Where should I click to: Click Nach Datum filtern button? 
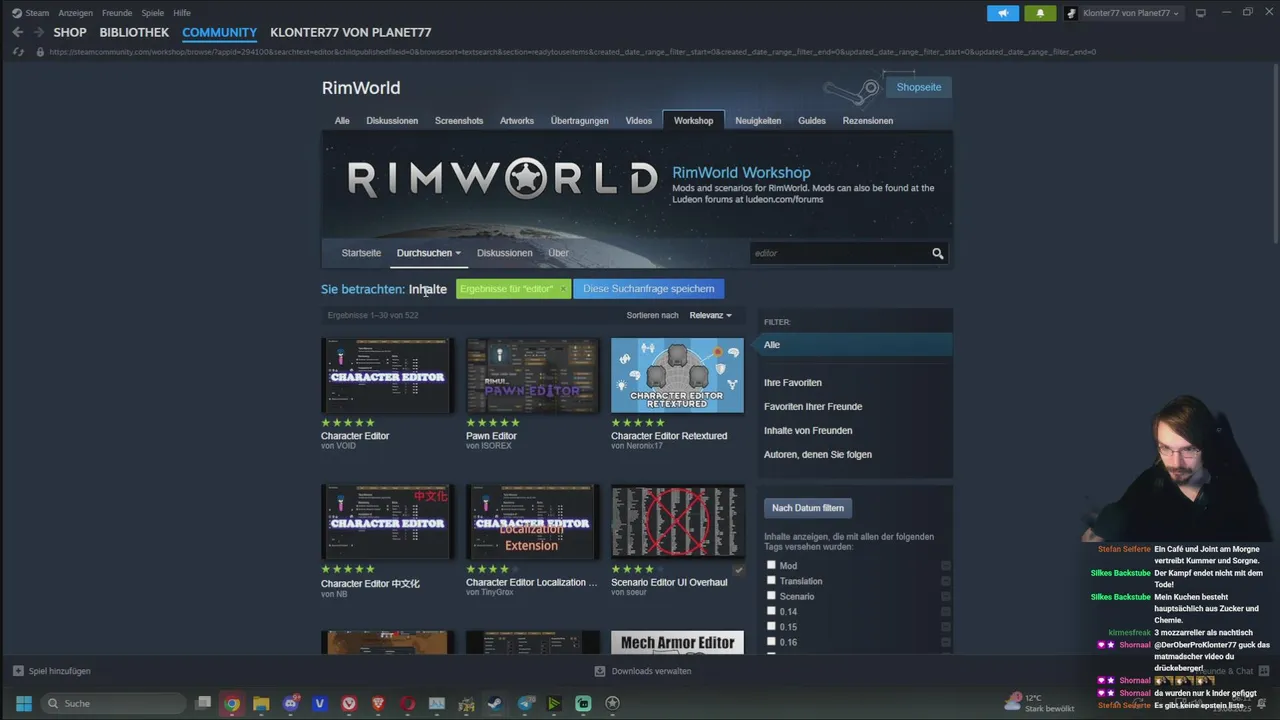click(x=808, y=508)
